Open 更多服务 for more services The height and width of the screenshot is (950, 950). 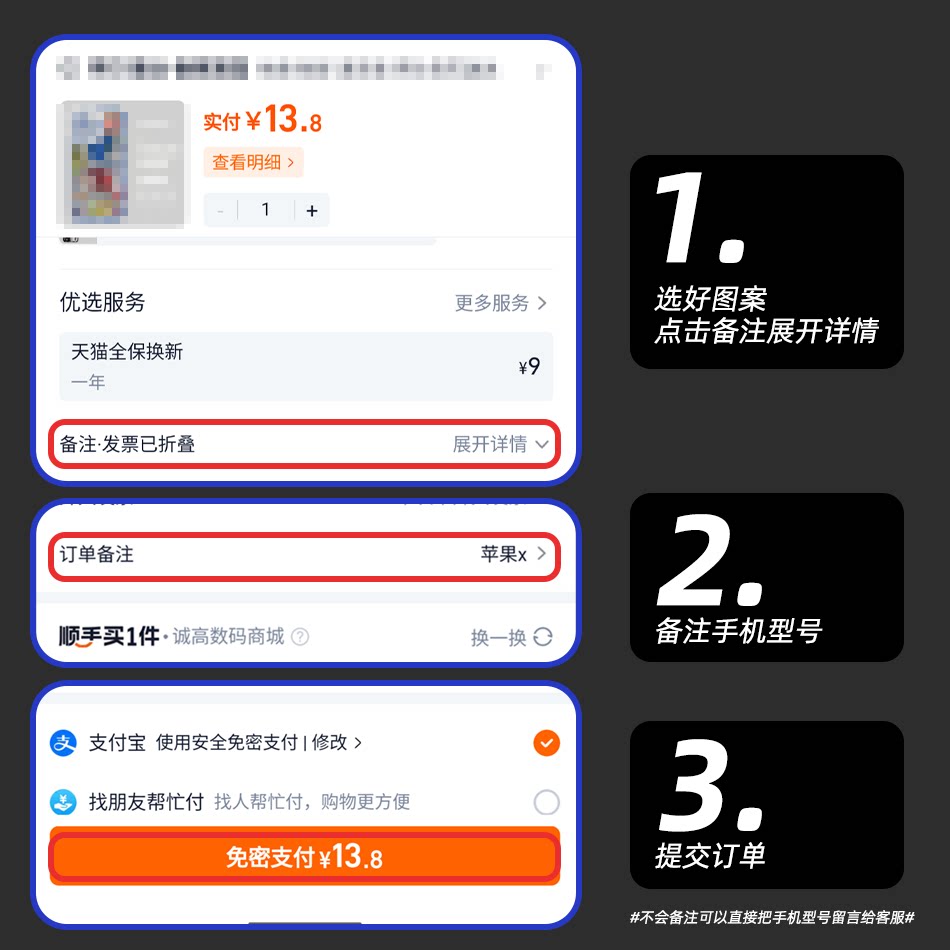[500, 302]
